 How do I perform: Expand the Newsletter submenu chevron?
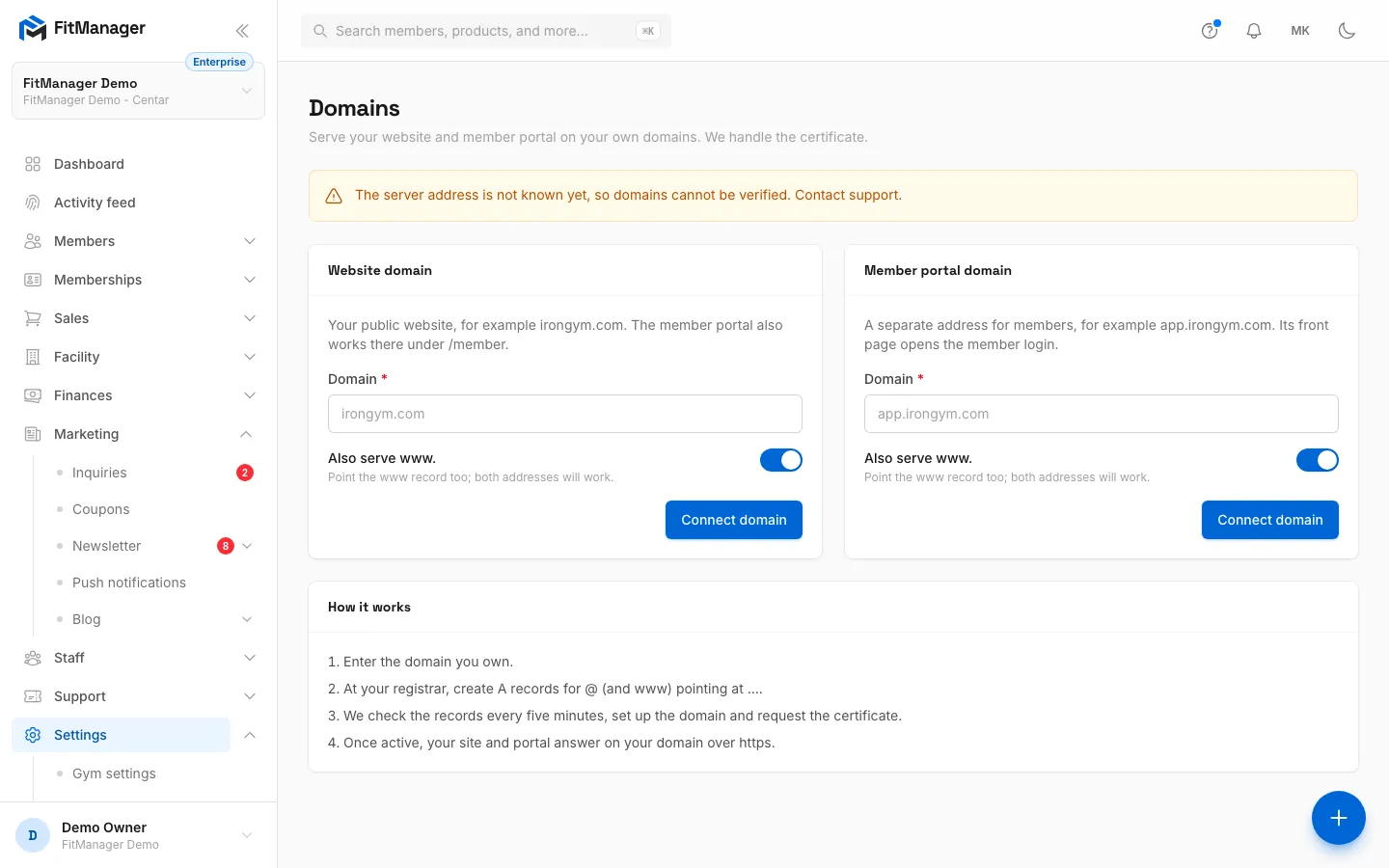pyautogui.click(x=247, y=546)
